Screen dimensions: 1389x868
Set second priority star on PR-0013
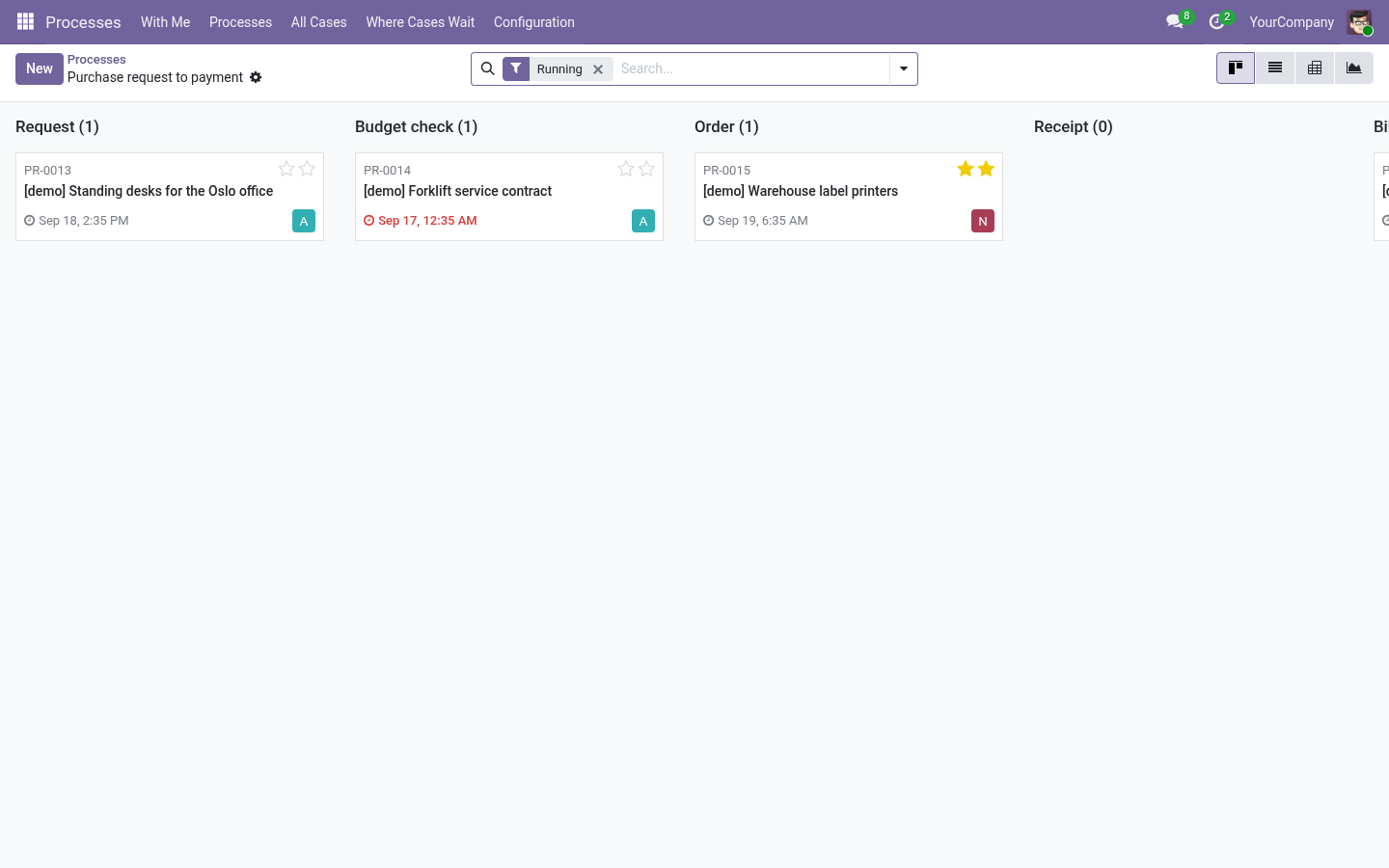[x=307, y=169]
